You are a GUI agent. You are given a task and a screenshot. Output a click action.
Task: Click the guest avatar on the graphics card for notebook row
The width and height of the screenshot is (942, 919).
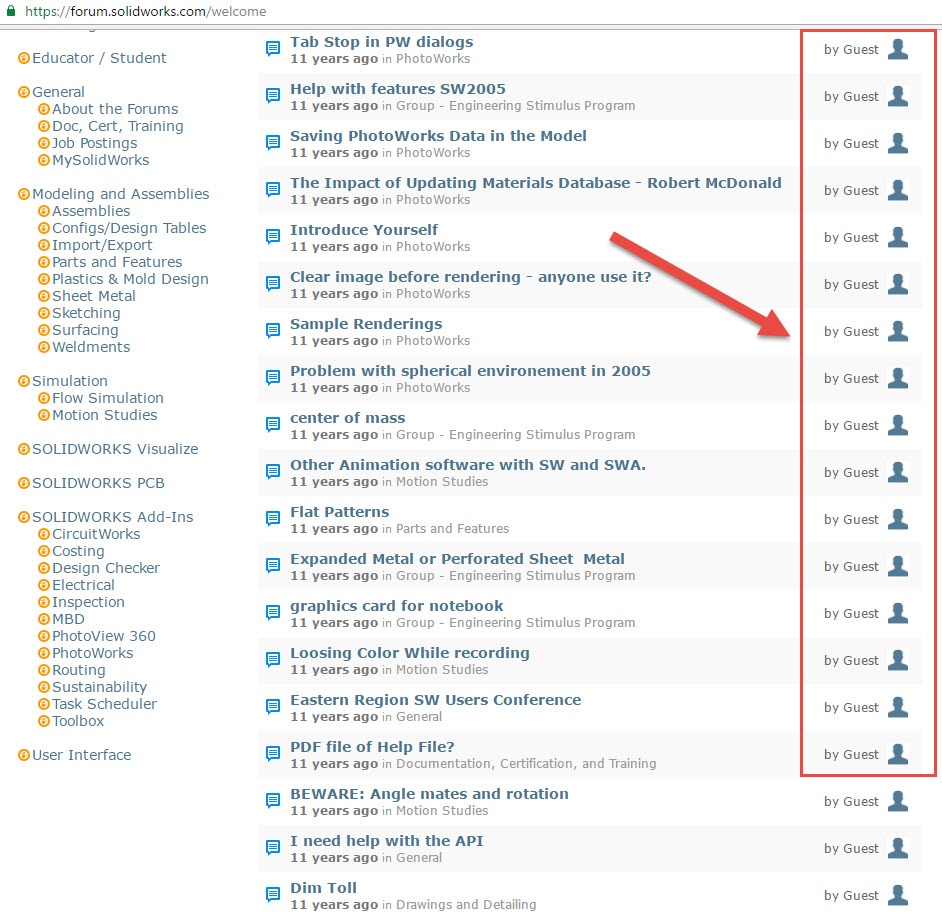898,613
